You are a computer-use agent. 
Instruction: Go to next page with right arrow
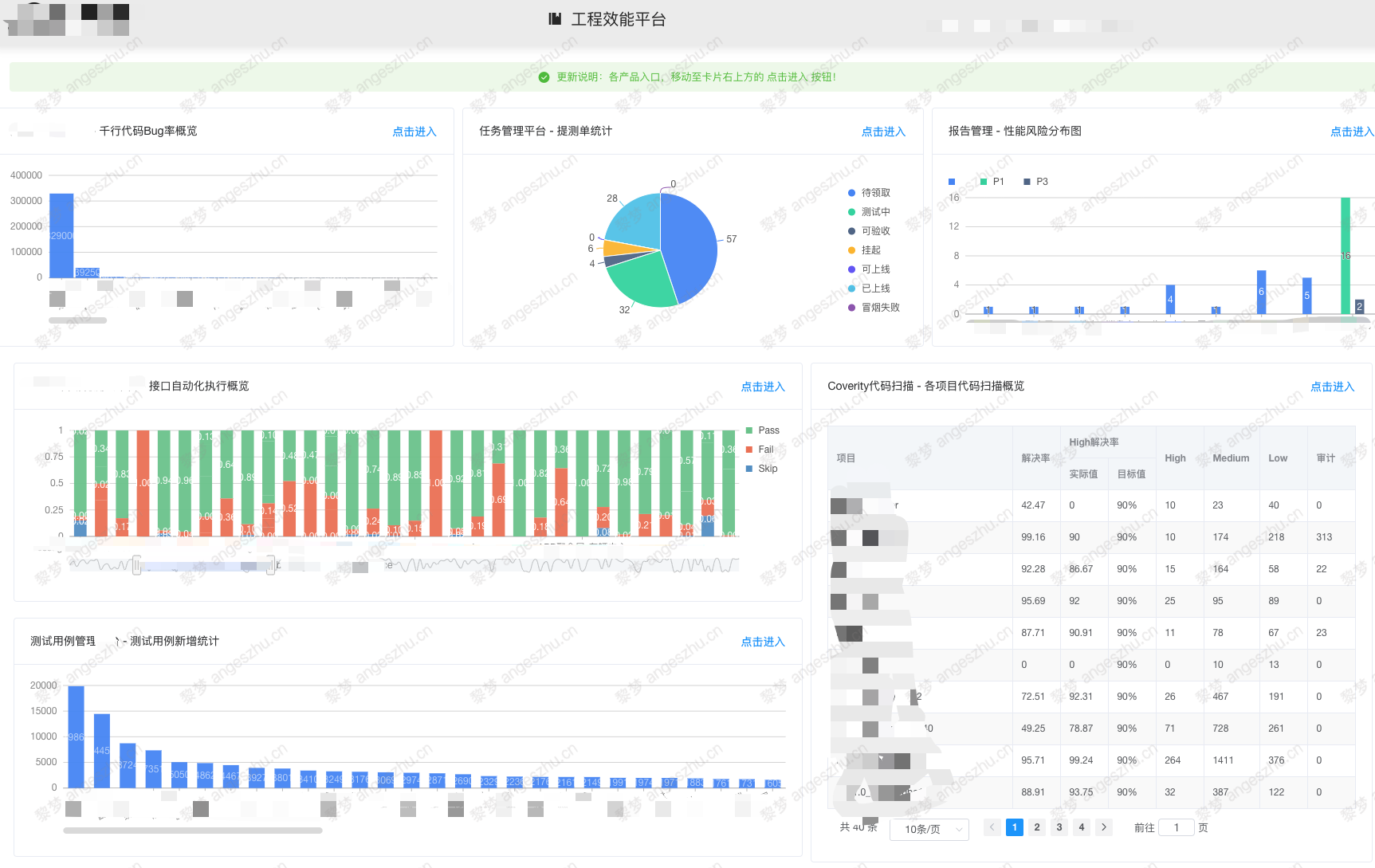pos(1103,827)
